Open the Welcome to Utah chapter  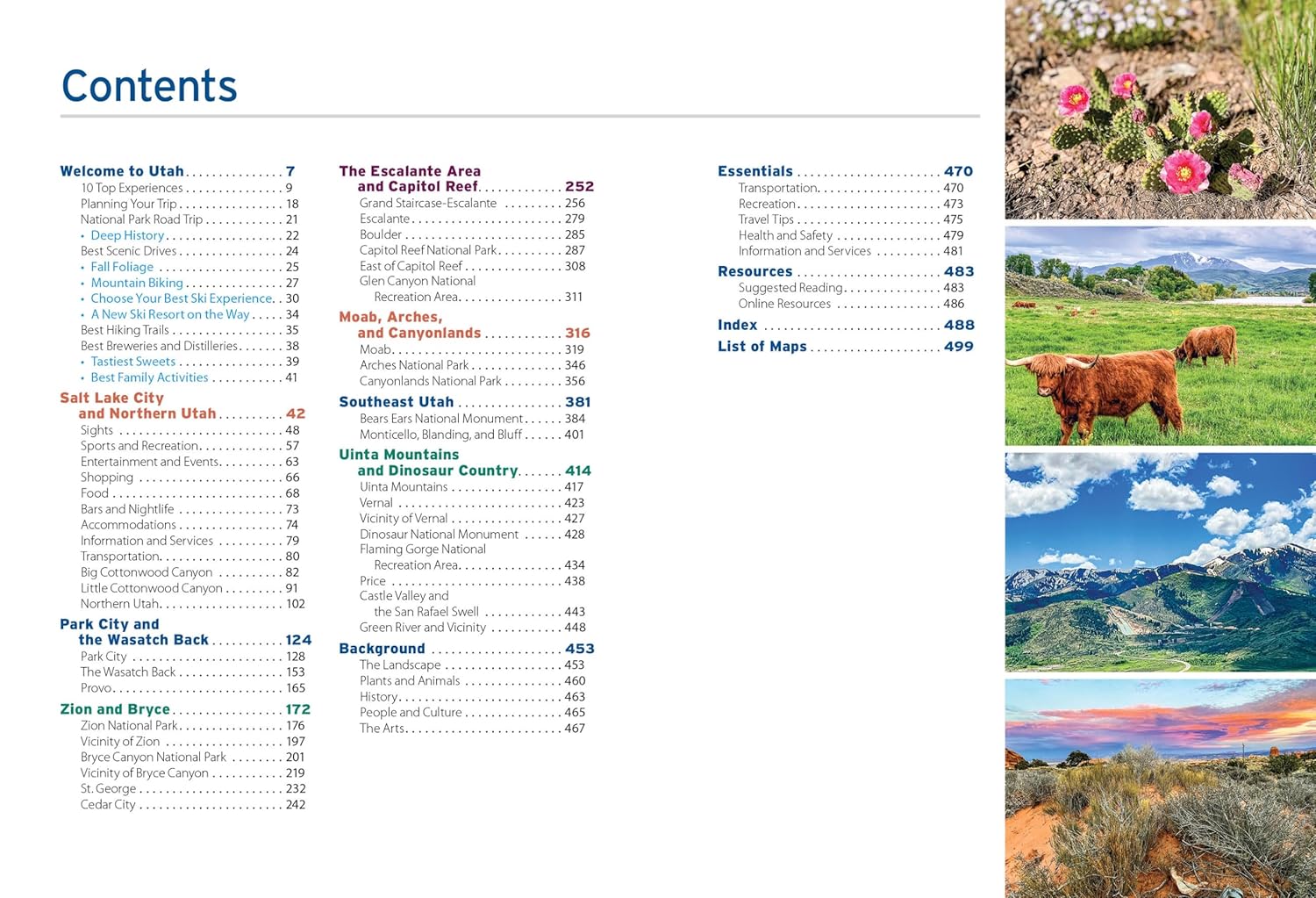point(122,171)
